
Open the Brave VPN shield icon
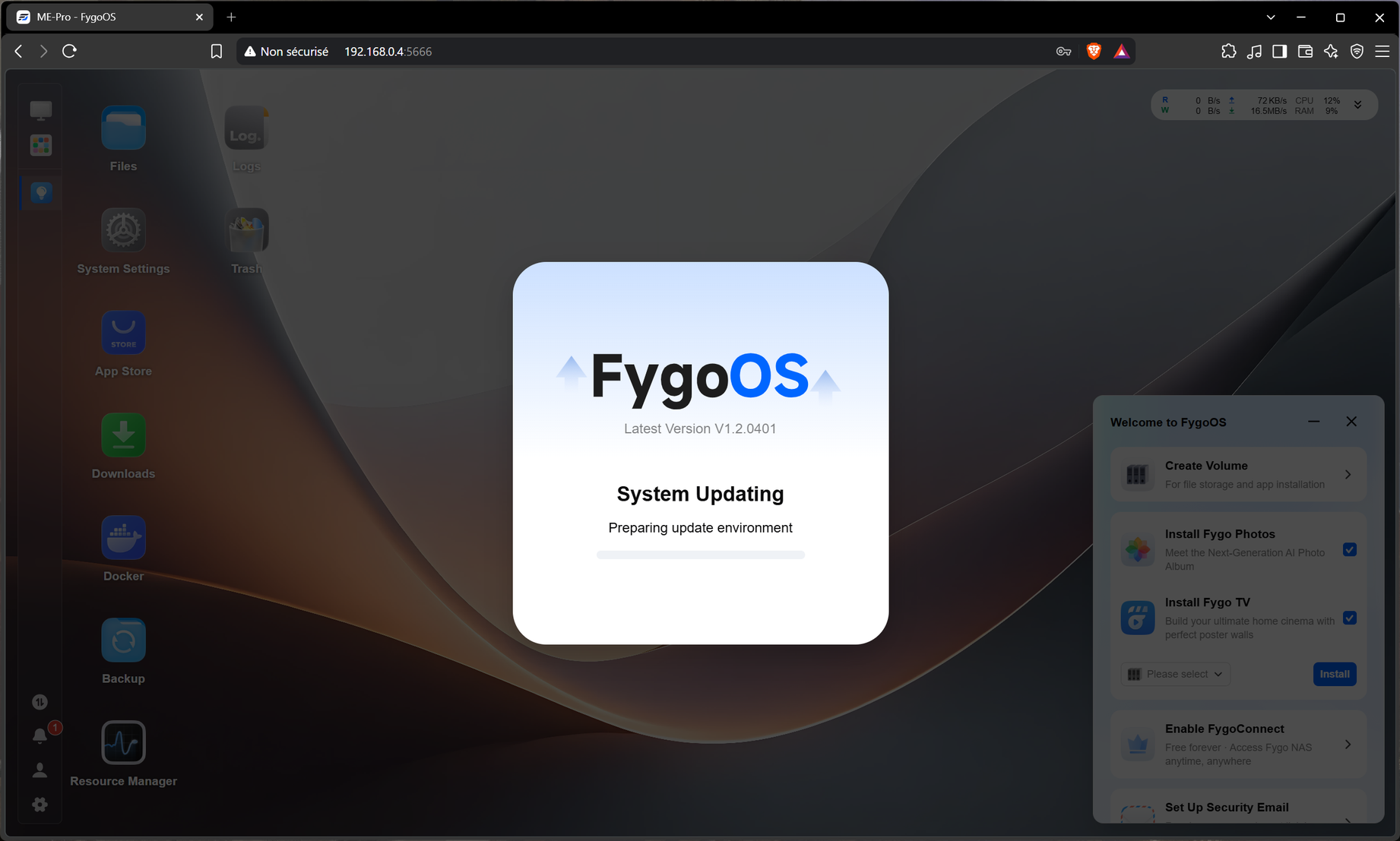(x=1357, y=52)
